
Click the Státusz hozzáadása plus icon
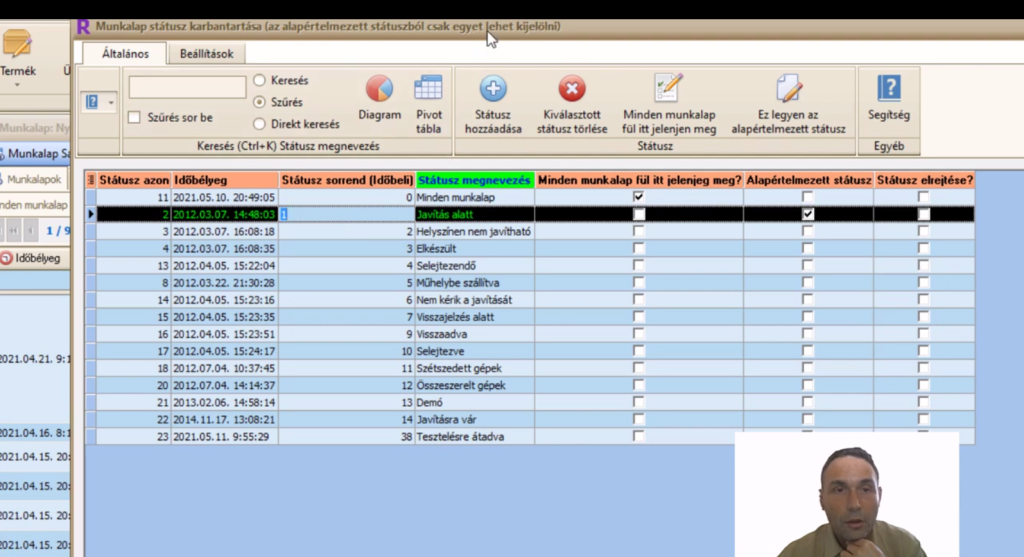click(493, 89)
